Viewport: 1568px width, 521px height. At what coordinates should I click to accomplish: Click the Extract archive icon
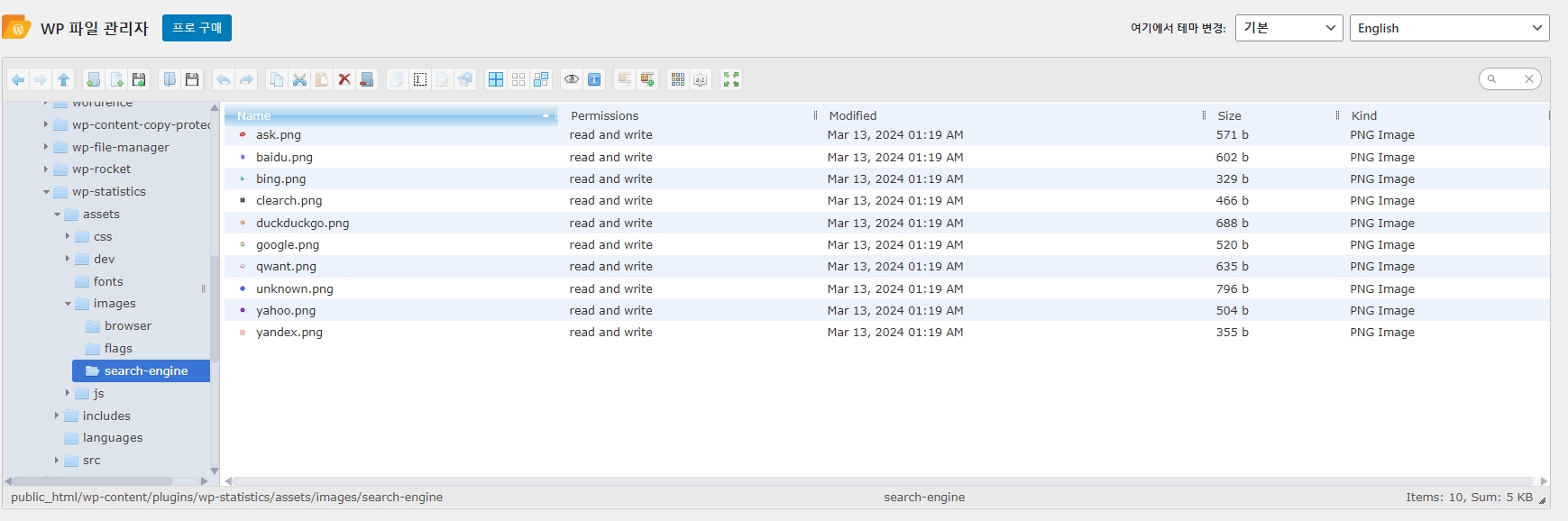click(x=624, y=79)
